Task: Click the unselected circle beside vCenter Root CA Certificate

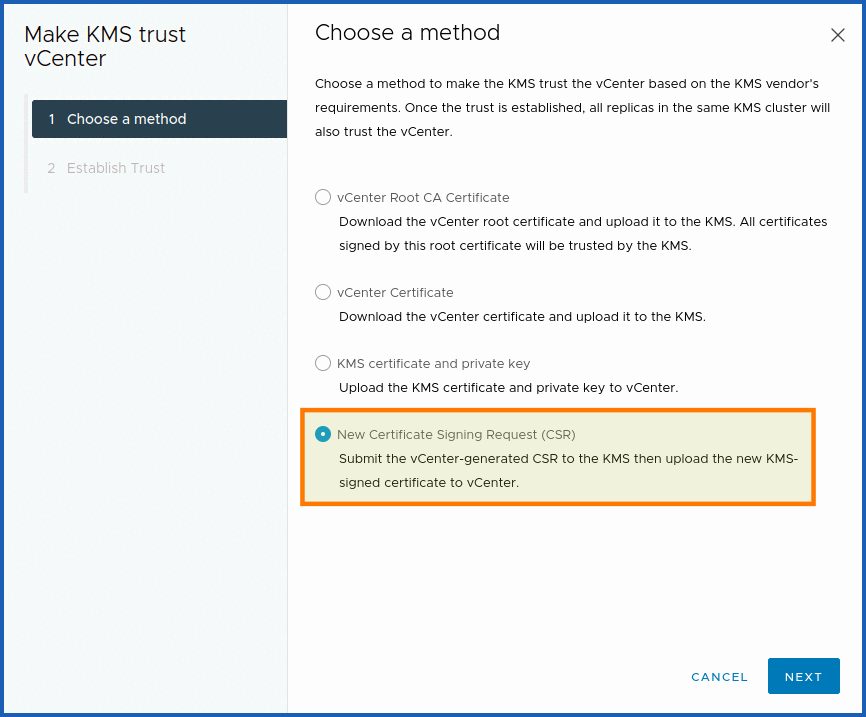Action: click(323, 197)
